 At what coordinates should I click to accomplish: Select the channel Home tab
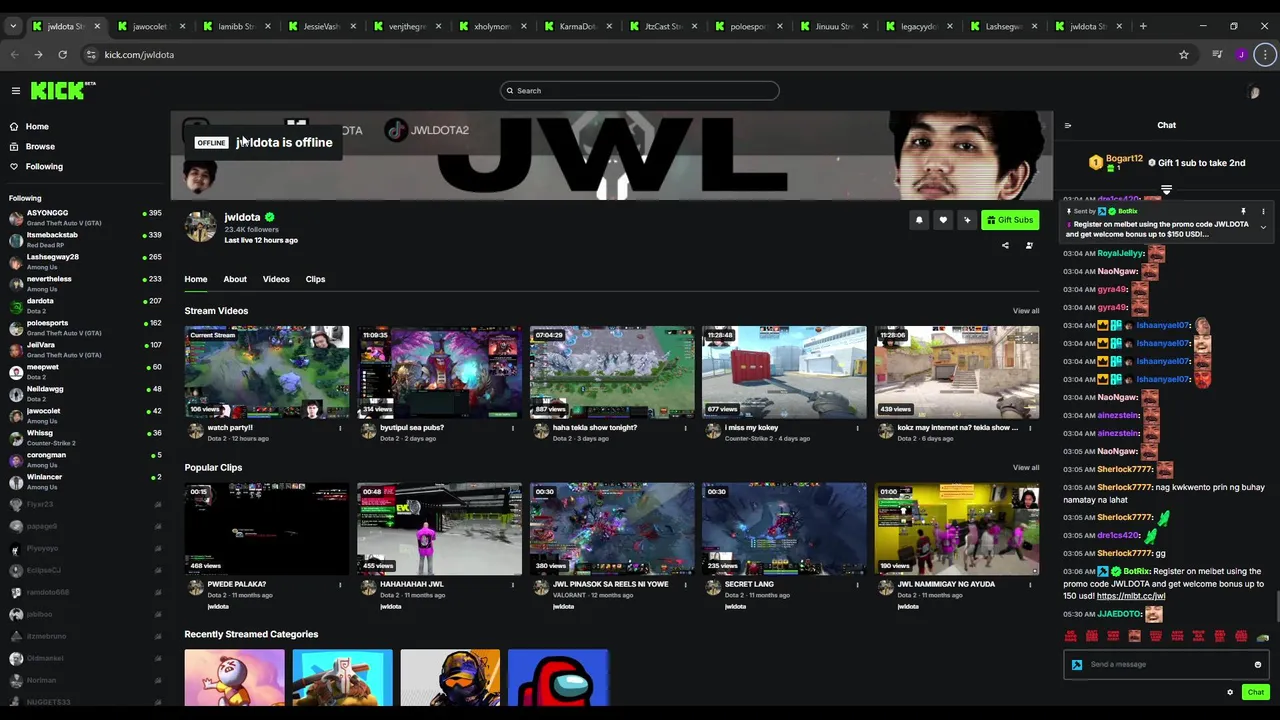196,279
